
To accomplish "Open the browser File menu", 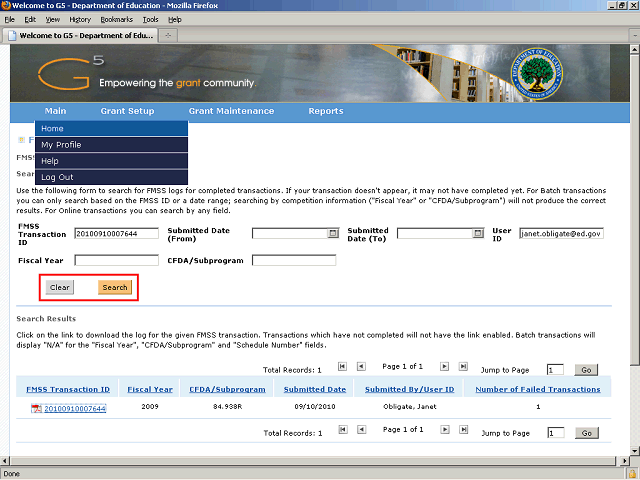I will click(x=9, y=20).
